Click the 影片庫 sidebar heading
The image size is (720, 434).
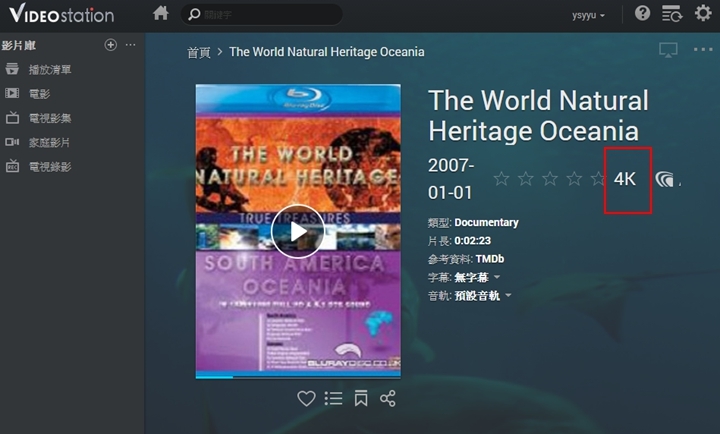pyautogui.click(x=19, y=45)
